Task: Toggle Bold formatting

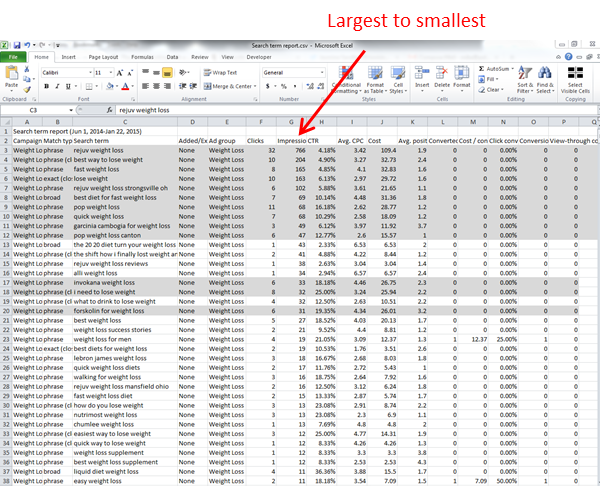Action: click(x=47, y=86)
